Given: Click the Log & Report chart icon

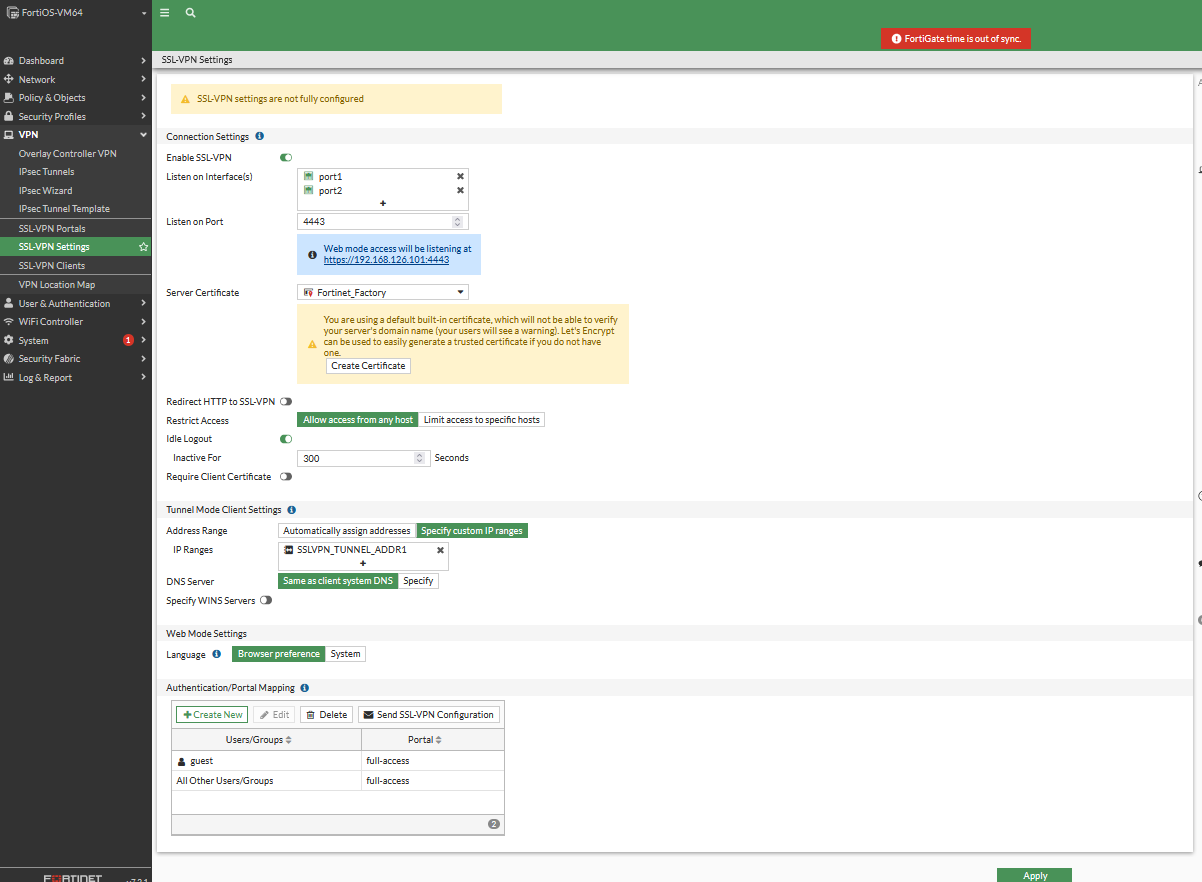Looking at the screenshot, I should point(9,378).
